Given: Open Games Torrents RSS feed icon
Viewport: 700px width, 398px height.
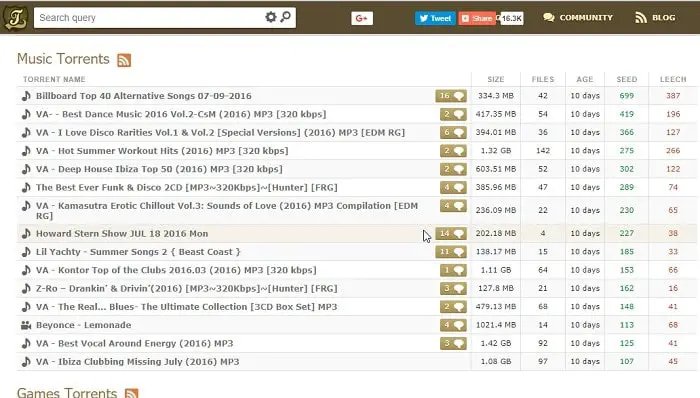Looking at the screenshot, I should click(x=132, y=394).
